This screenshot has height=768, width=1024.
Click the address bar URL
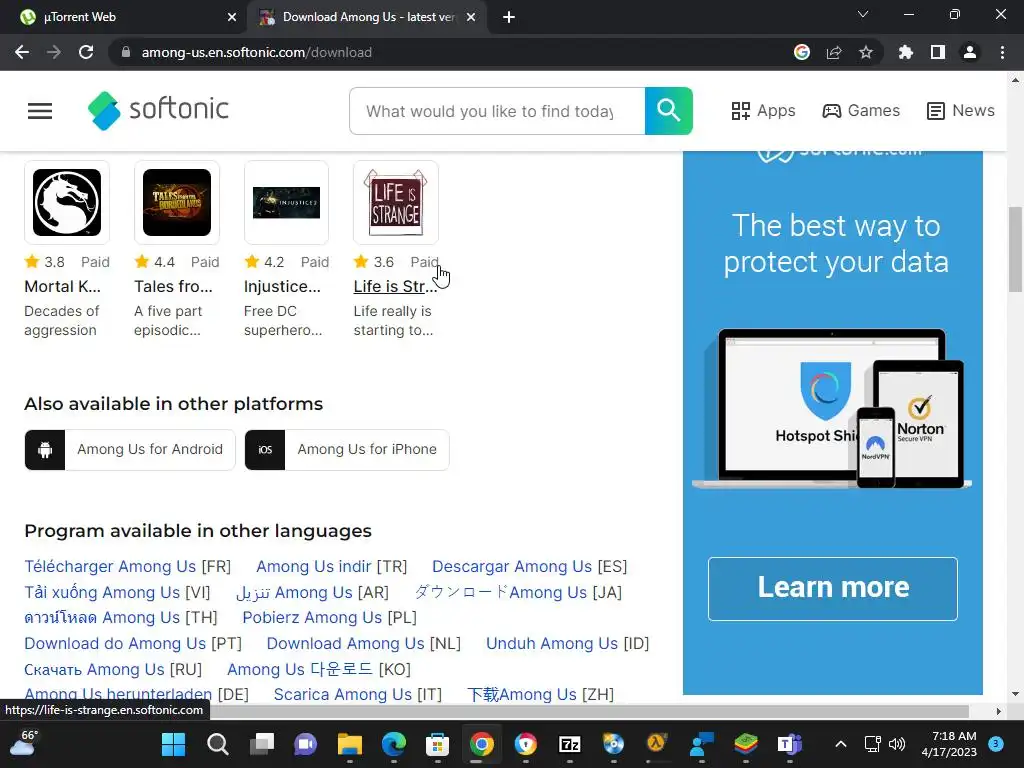(256, 52)
